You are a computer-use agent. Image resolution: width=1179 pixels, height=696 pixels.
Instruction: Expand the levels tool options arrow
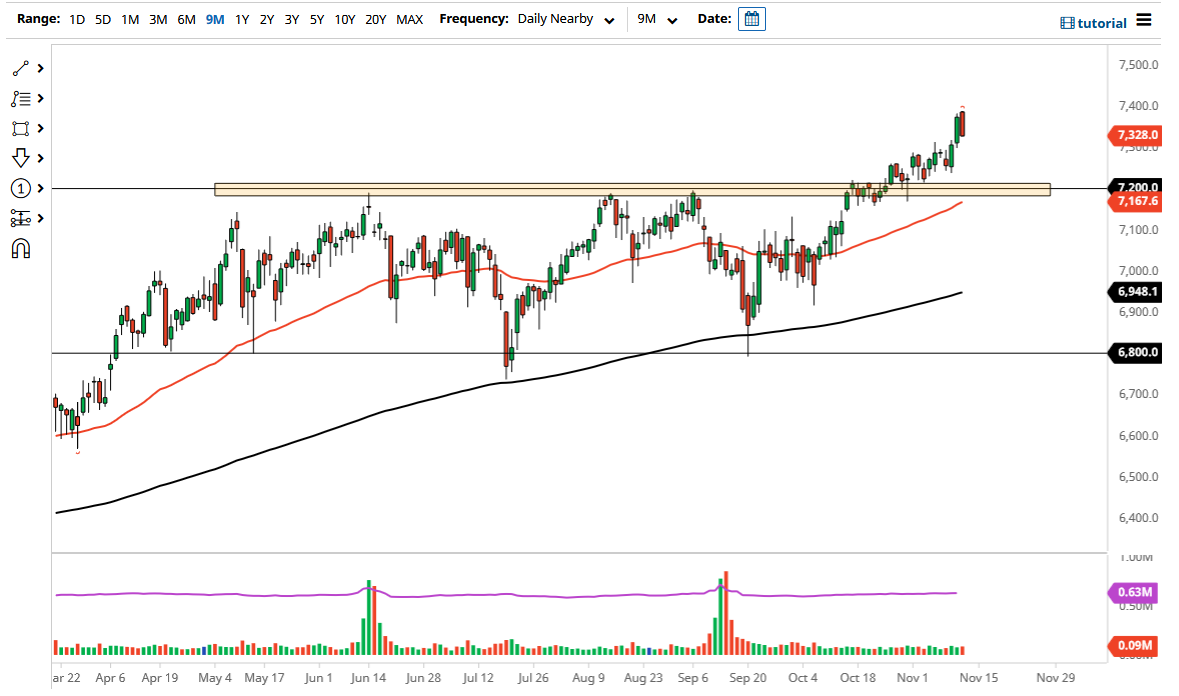pyautogui.click(x=41, y=218)
